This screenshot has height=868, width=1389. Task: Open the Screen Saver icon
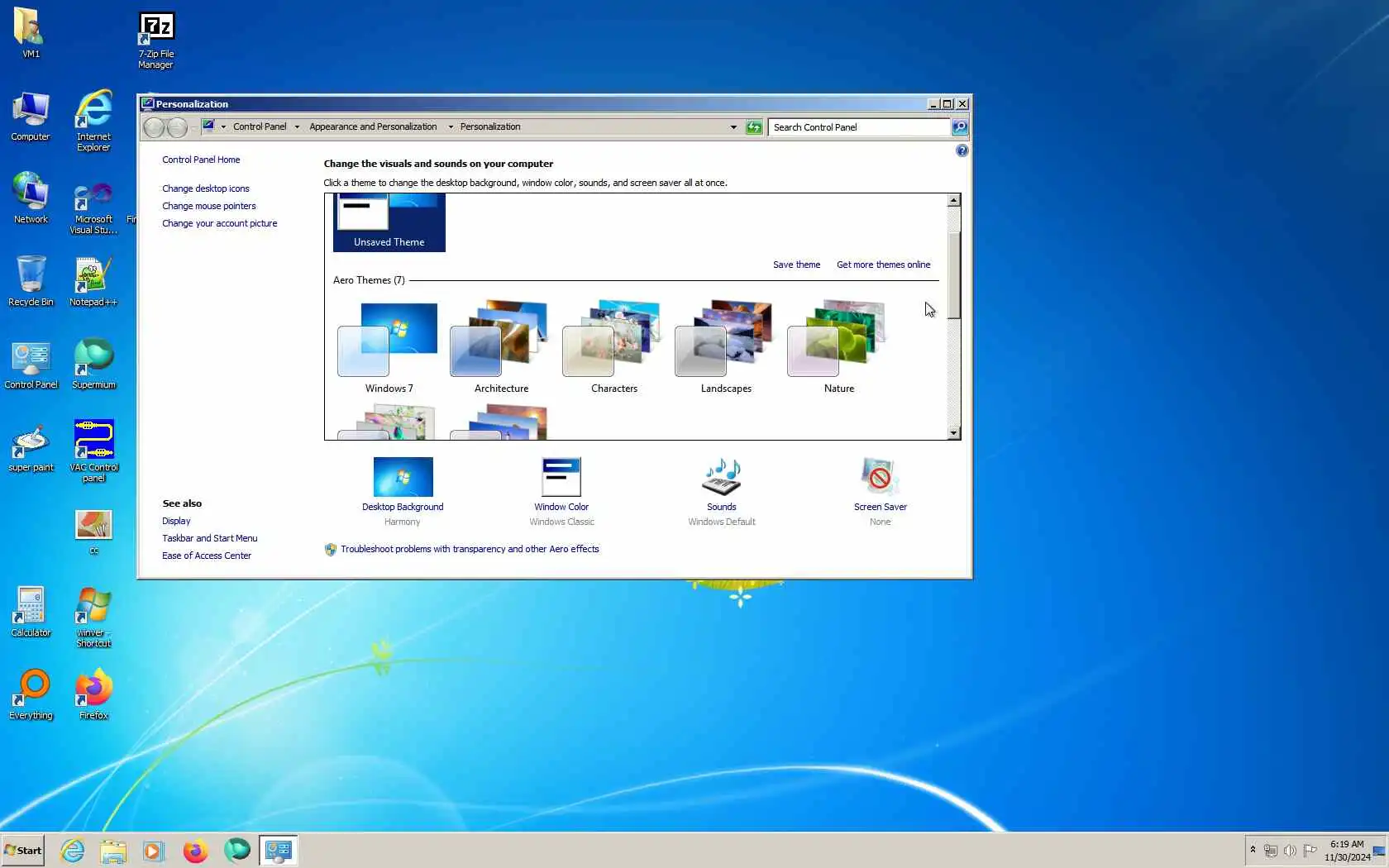[880, 478]
